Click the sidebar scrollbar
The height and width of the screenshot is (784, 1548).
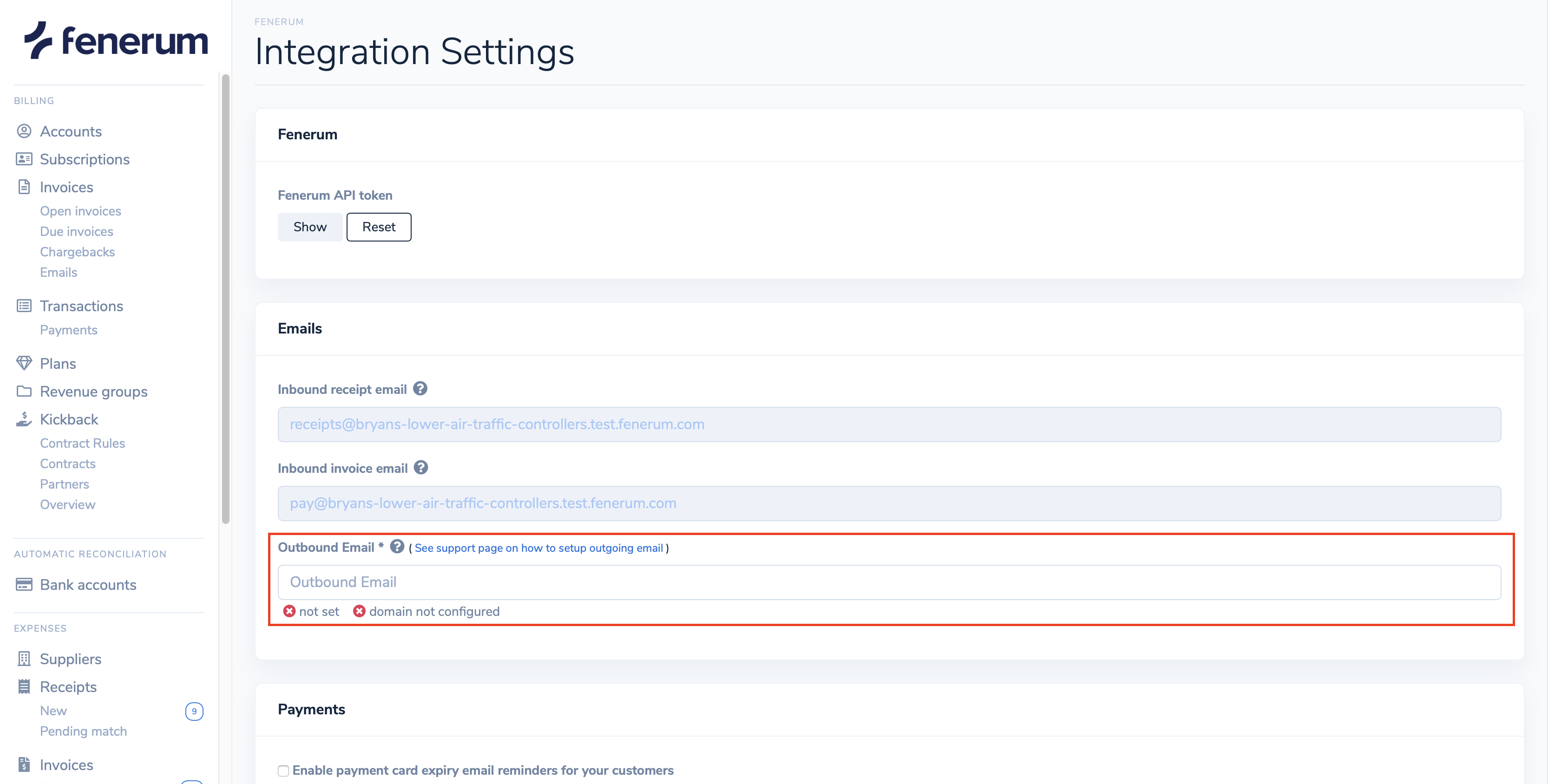click(225, 299)
